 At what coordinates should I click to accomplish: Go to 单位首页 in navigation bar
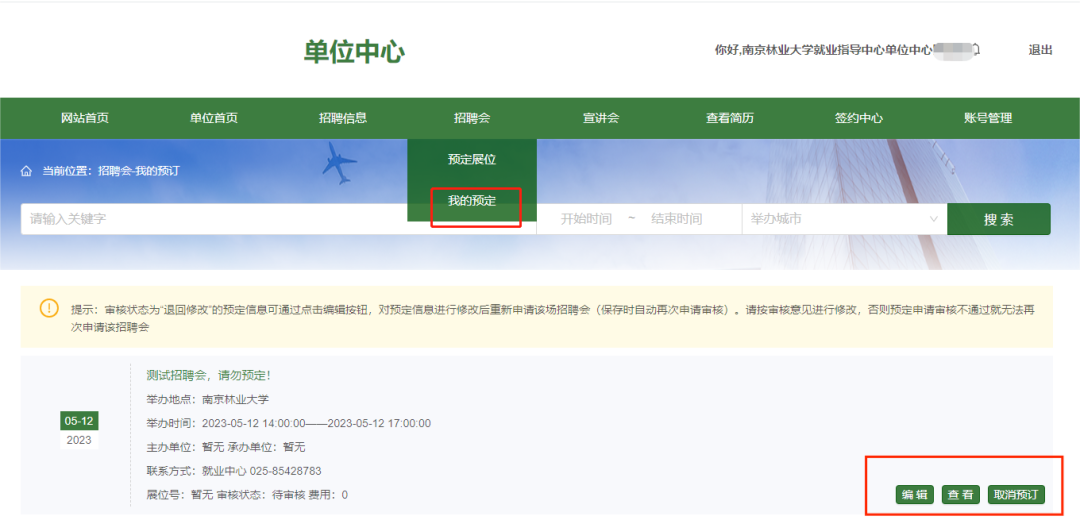pos(214,118)
